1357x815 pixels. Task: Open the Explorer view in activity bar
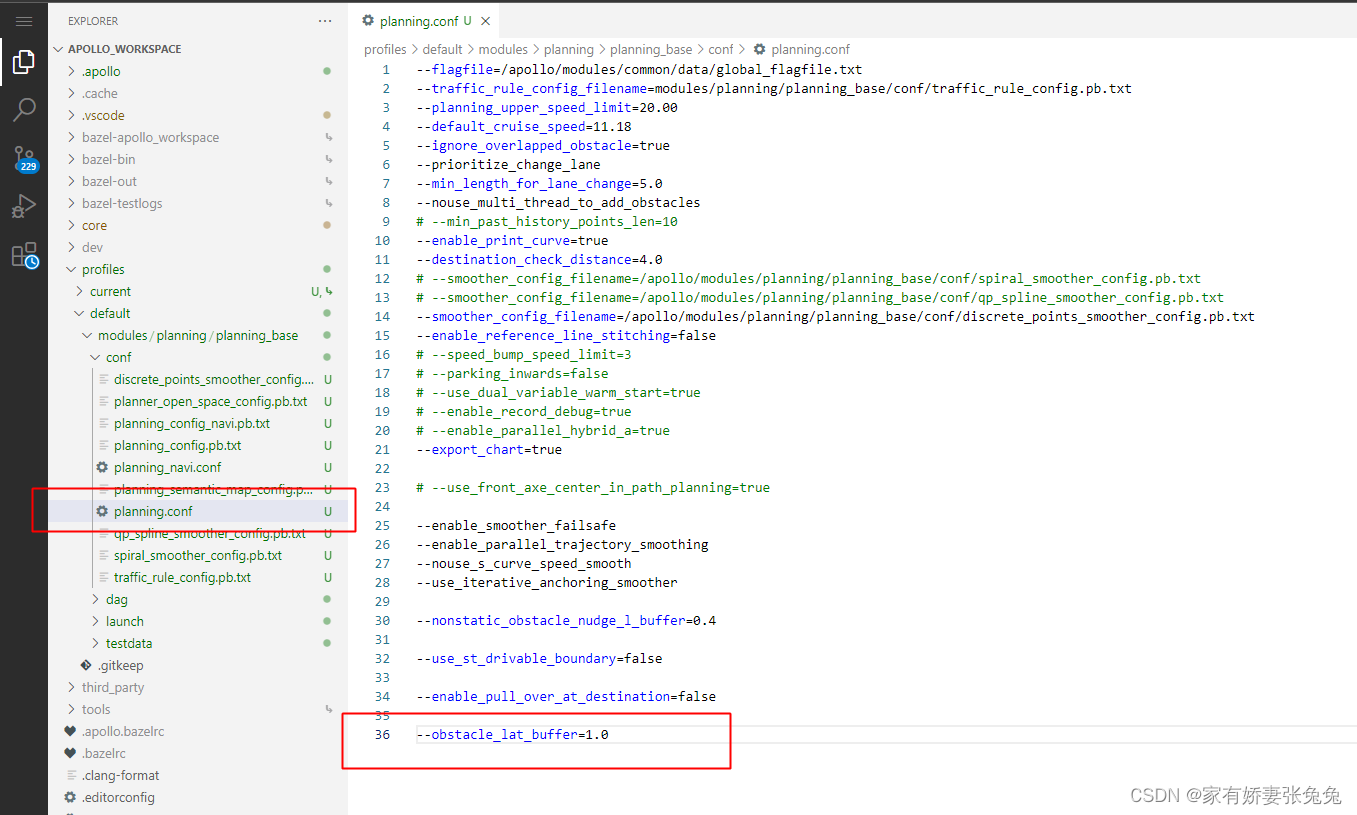click(x=24, y=63)
